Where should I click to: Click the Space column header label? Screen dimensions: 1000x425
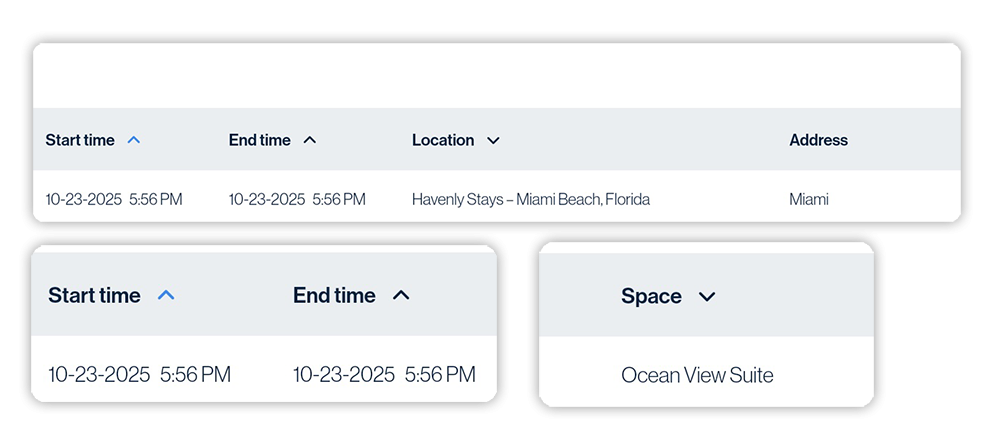(x=651, y=297)
